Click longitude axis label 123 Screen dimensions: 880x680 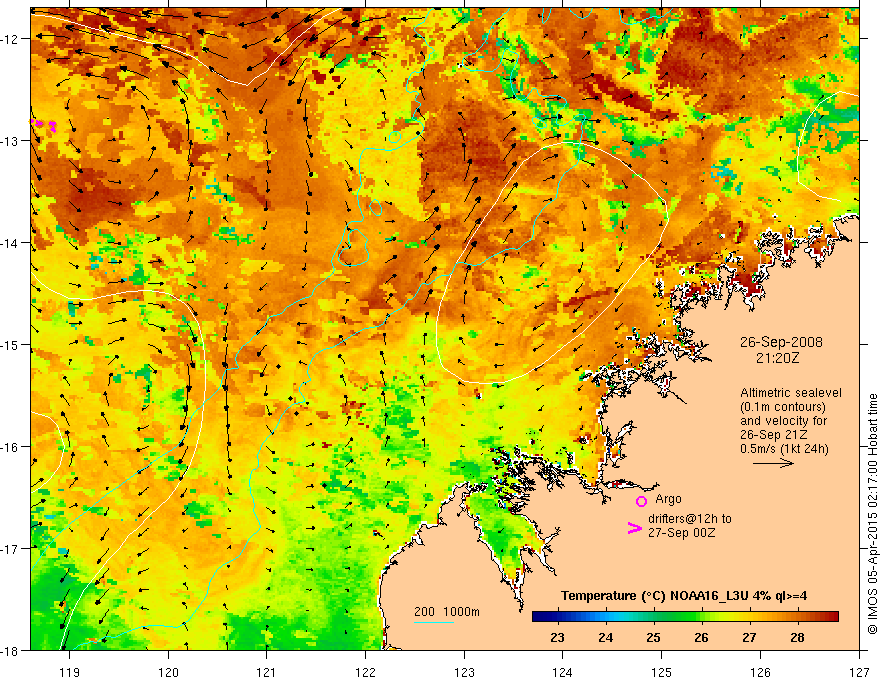[x=464, y=672]
